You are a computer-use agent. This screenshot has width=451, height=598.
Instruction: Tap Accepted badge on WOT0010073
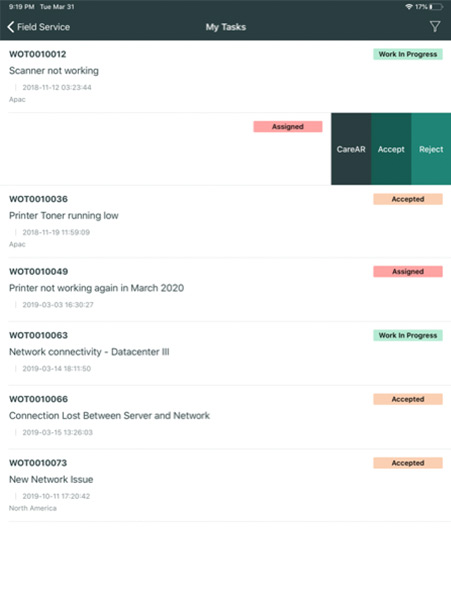[x=408, y=463]
